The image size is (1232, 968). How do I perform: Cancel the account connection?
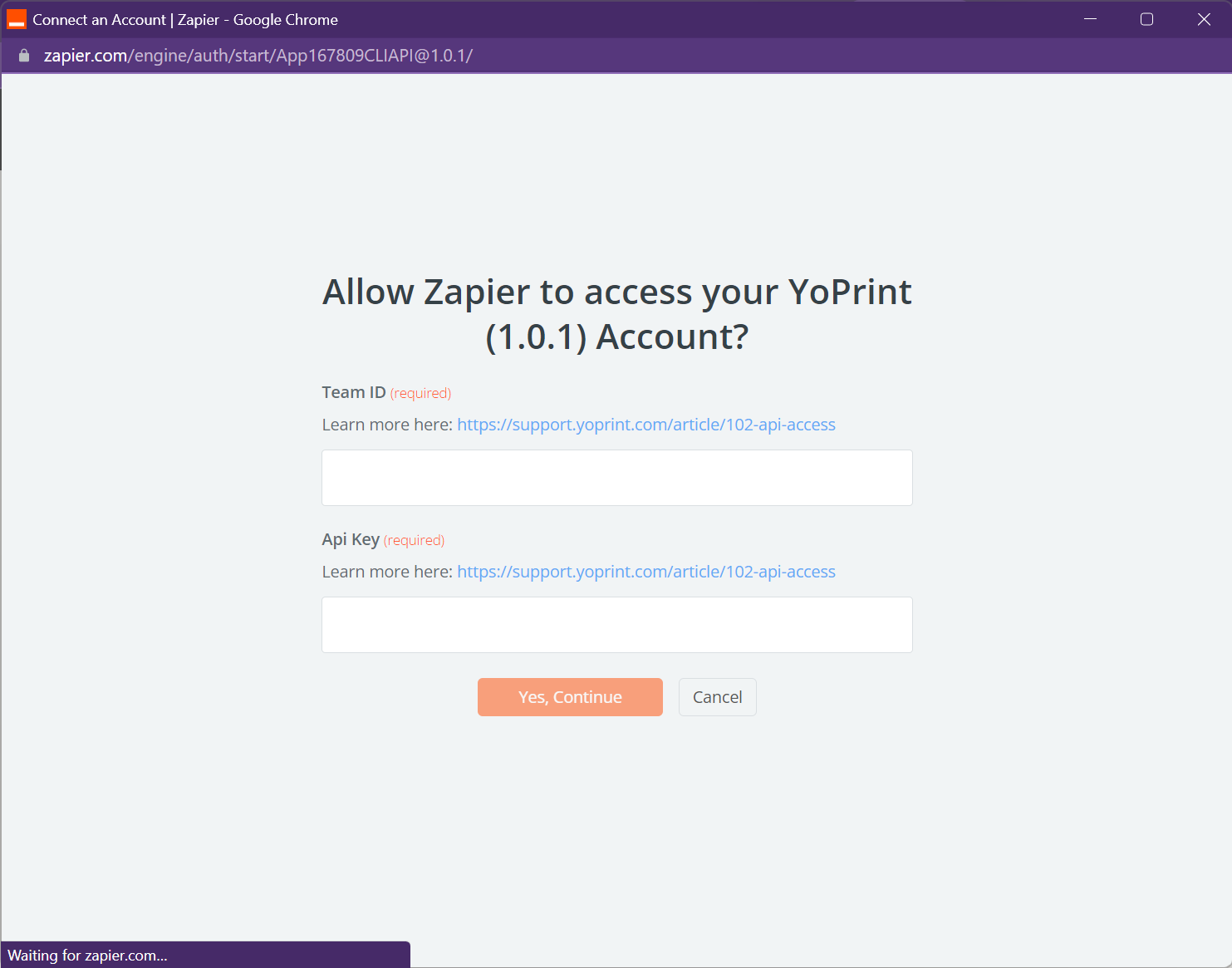(718, 697)
